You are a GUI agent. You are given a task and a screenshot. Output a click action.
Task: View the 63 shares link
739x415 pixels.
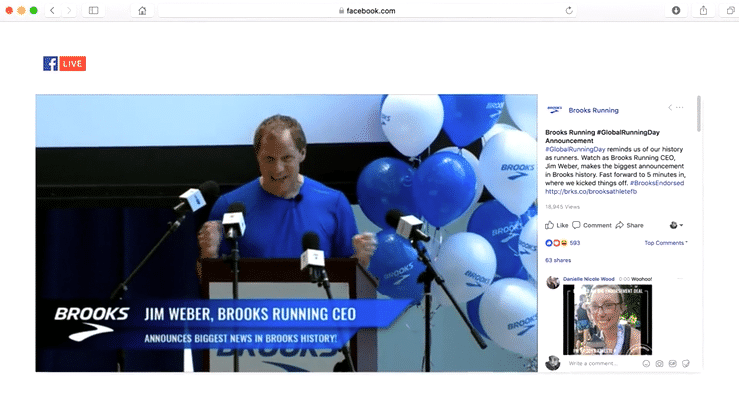558,260
